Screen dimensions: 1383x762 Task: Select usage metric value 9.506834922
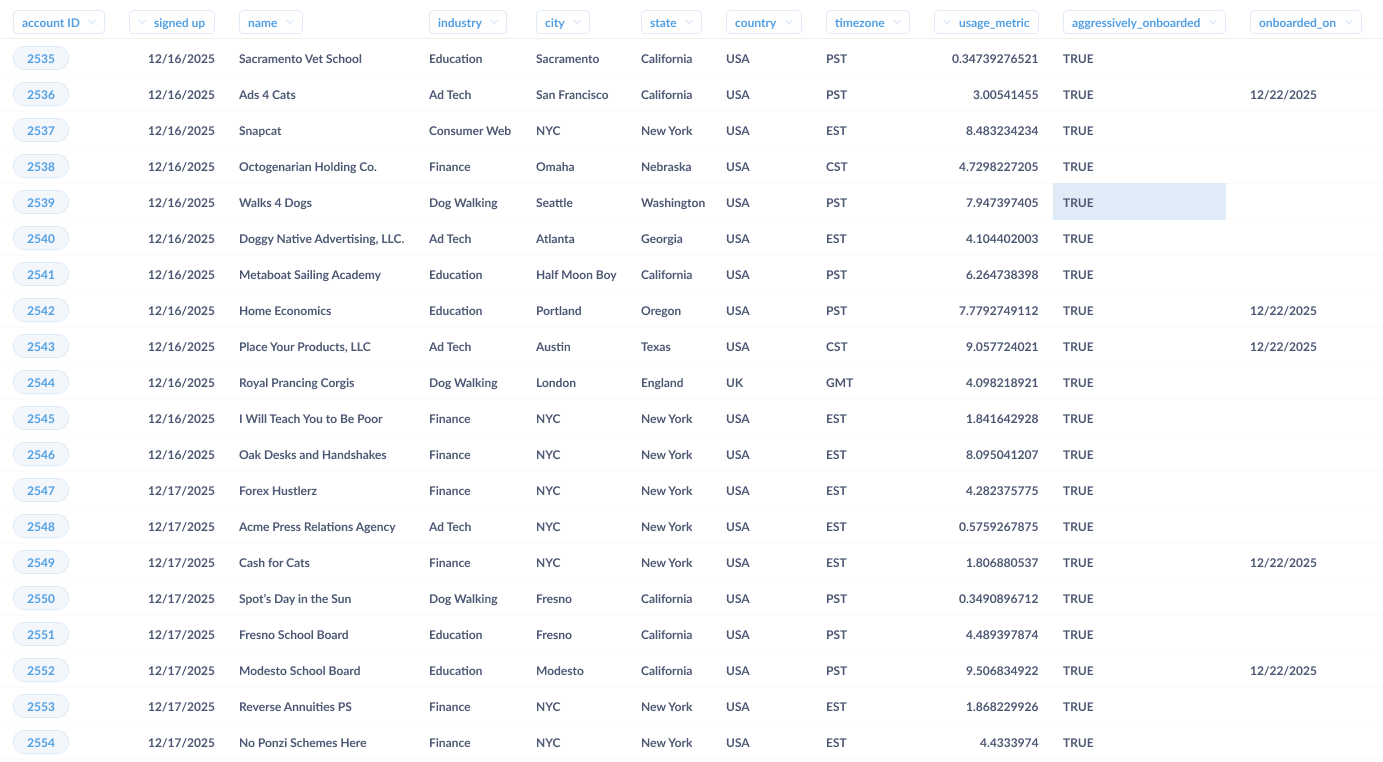pos(999,671)
